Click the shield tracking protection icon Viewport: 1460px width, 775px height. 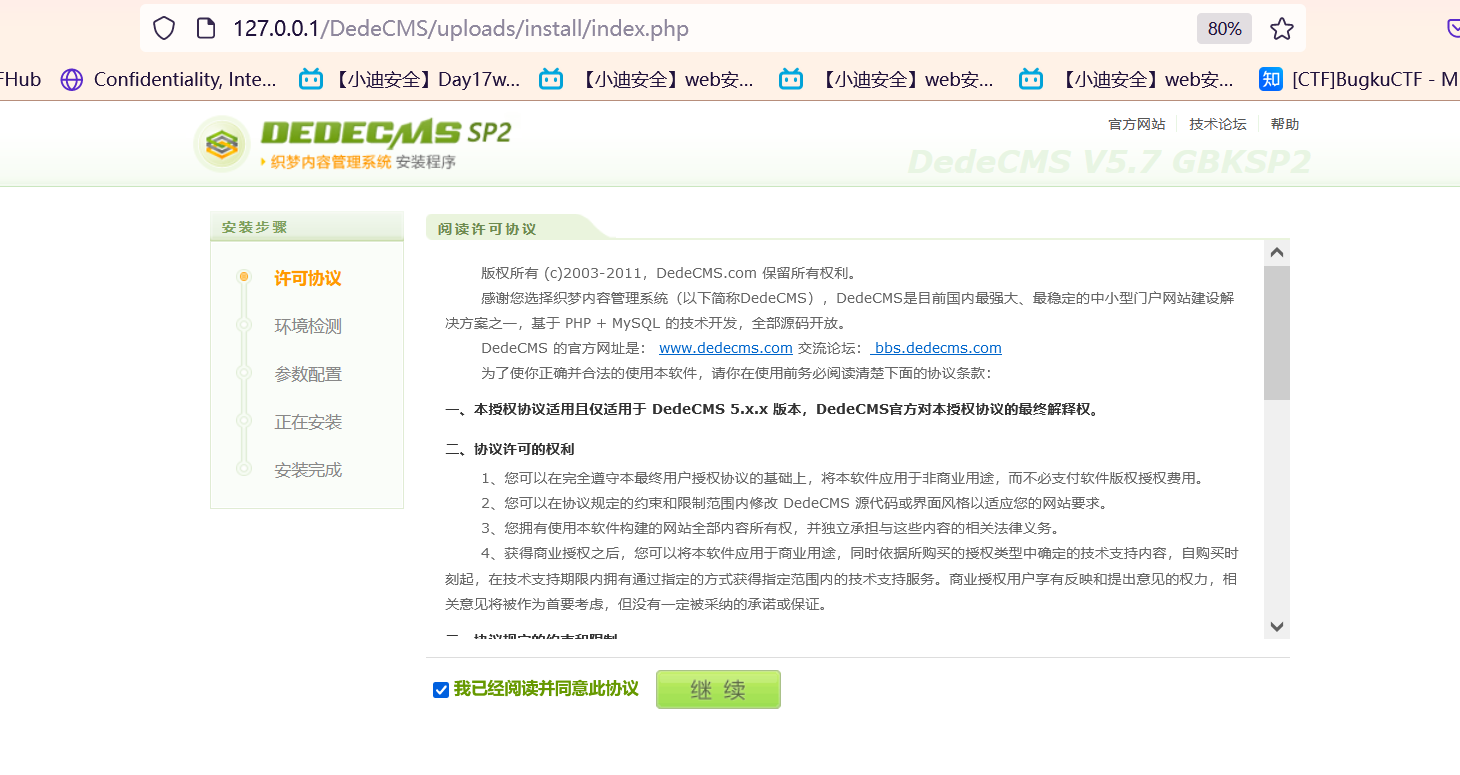(x=164, y=28)
